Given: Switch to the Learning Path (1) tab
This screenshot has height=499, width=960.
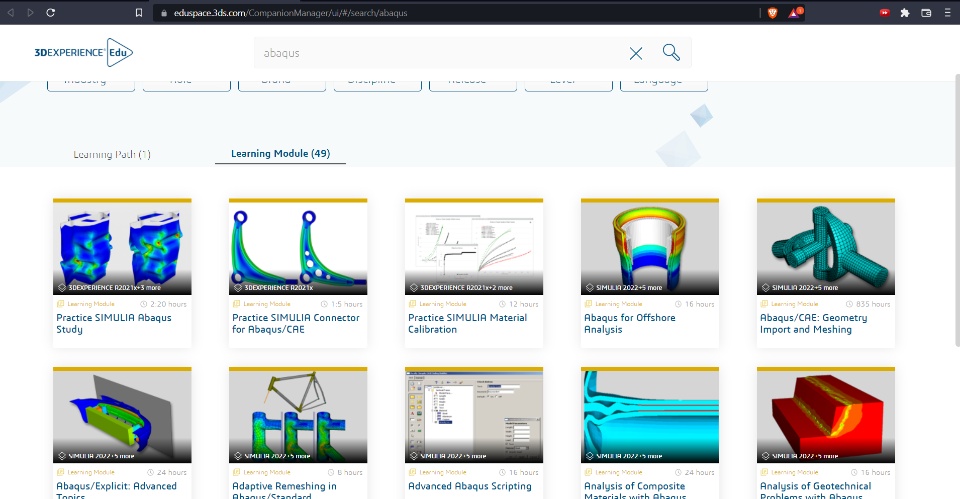Looking at the screenshot, I should point(111,154).
